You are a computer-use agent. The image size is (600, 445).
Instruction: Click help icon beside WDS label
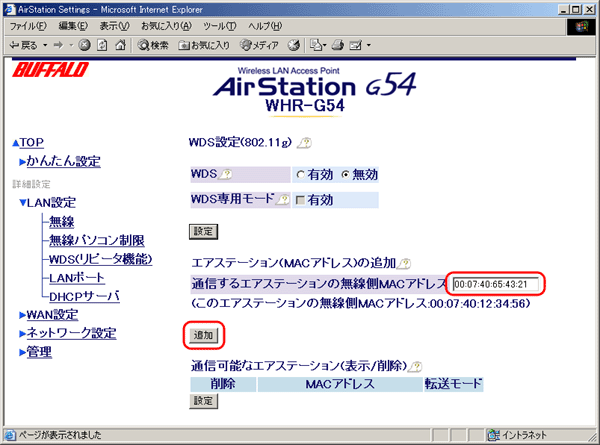pyautogui.click(x=225, y=174)
